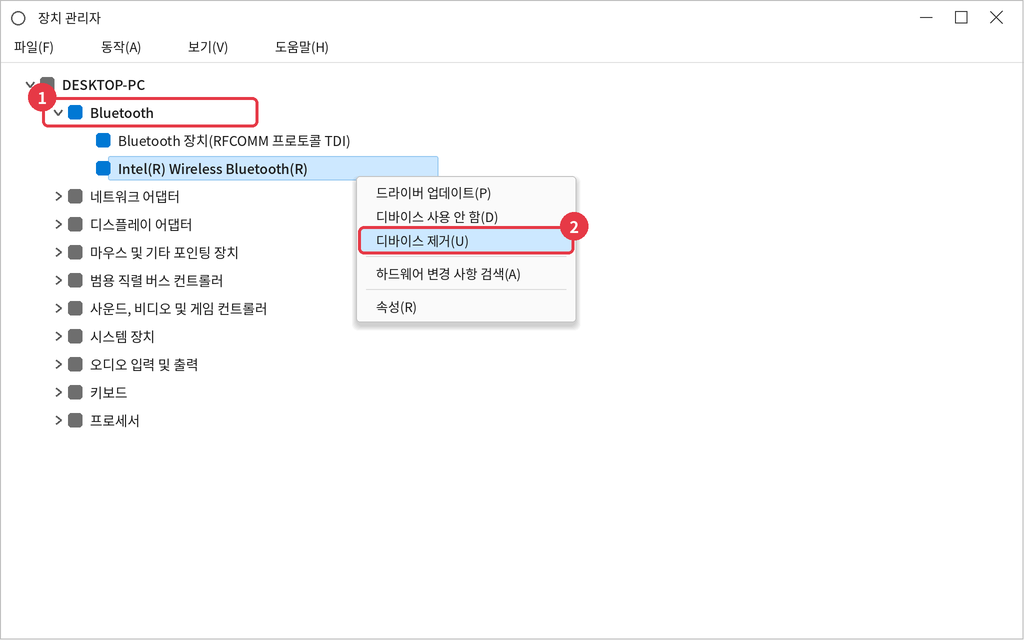Select 범용 직렬 버스 컨트롤러 label
The image size is (1024, 640).
(157, 281)
